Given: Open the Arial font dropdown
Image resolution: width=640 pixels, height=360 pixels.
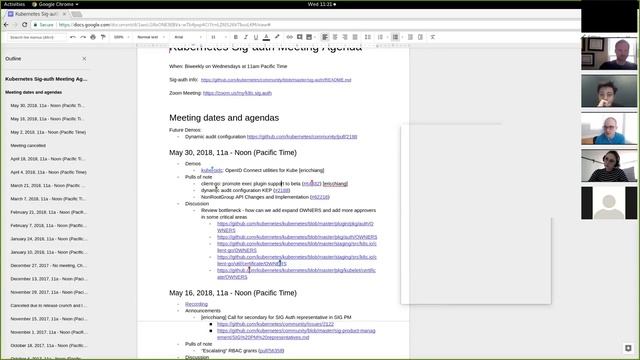Looking at the screenshot, I should [x=187, y=37].
